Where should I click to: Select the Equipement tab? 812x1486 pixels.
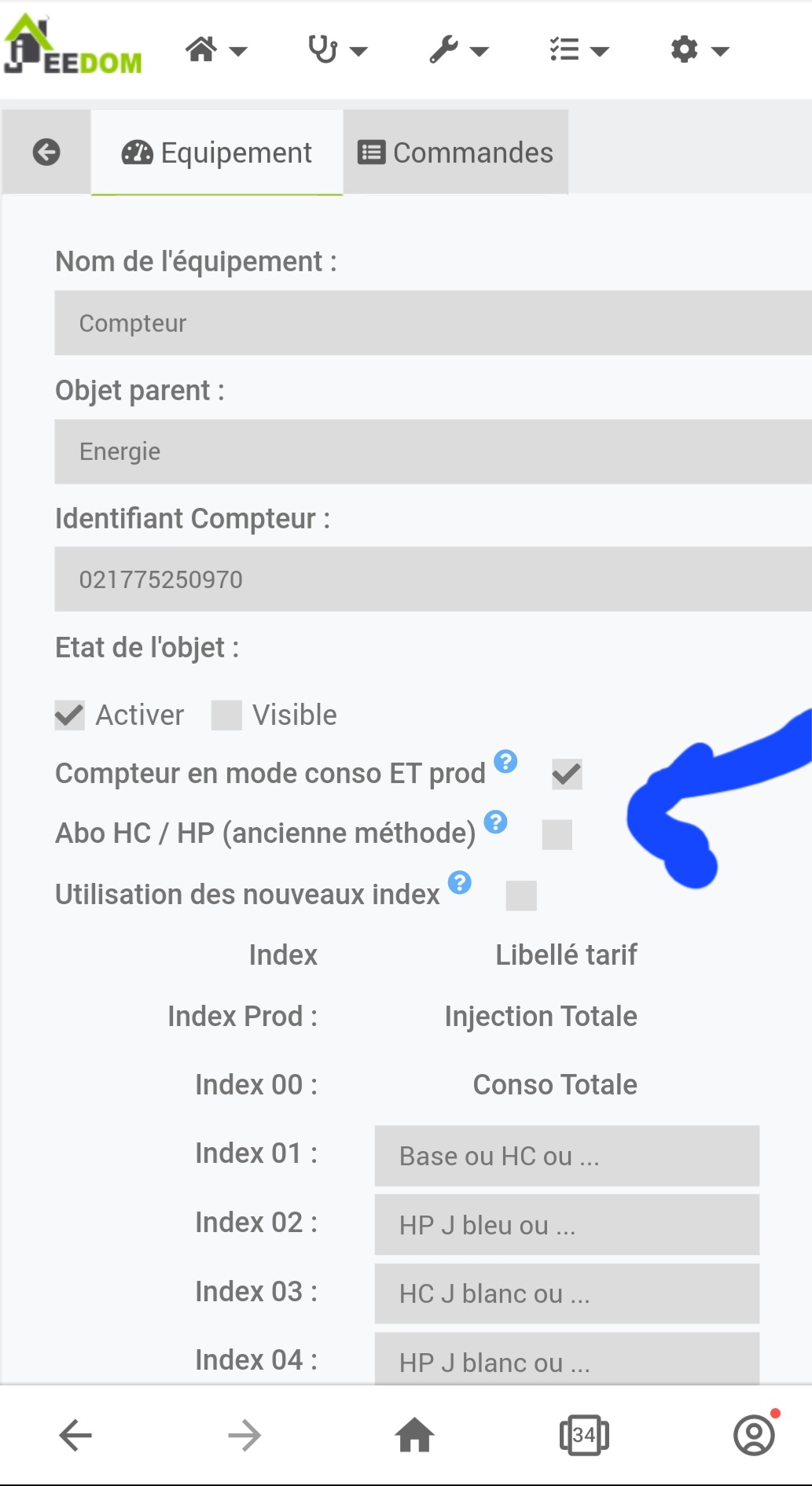217,153
